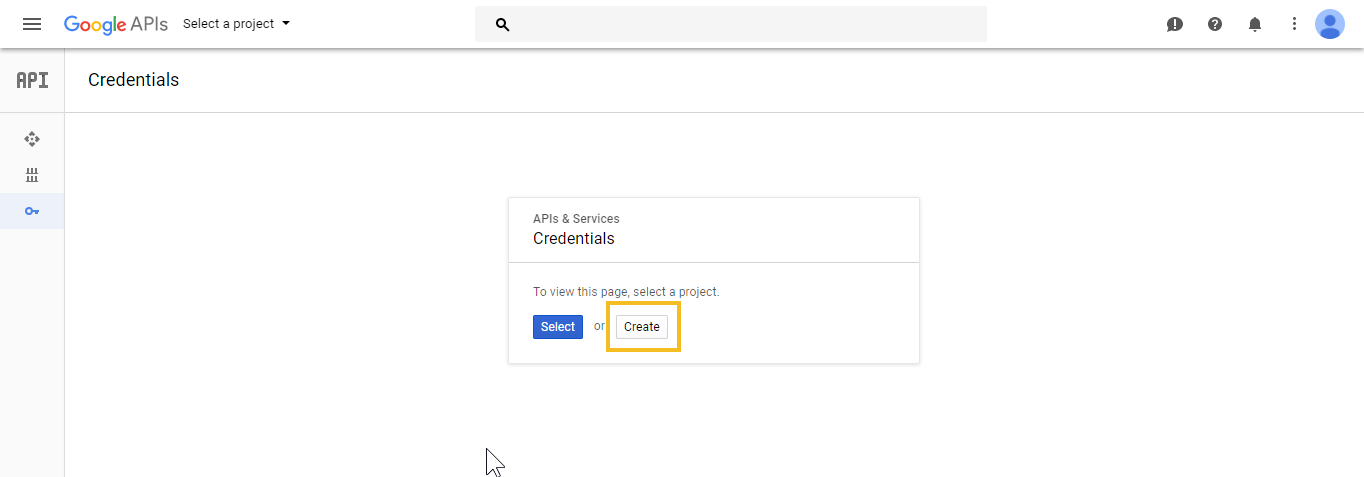This screenshot has height=477, width=1364.
Task: Open Library icon in sidebar
Action: [x=32, y=175]
